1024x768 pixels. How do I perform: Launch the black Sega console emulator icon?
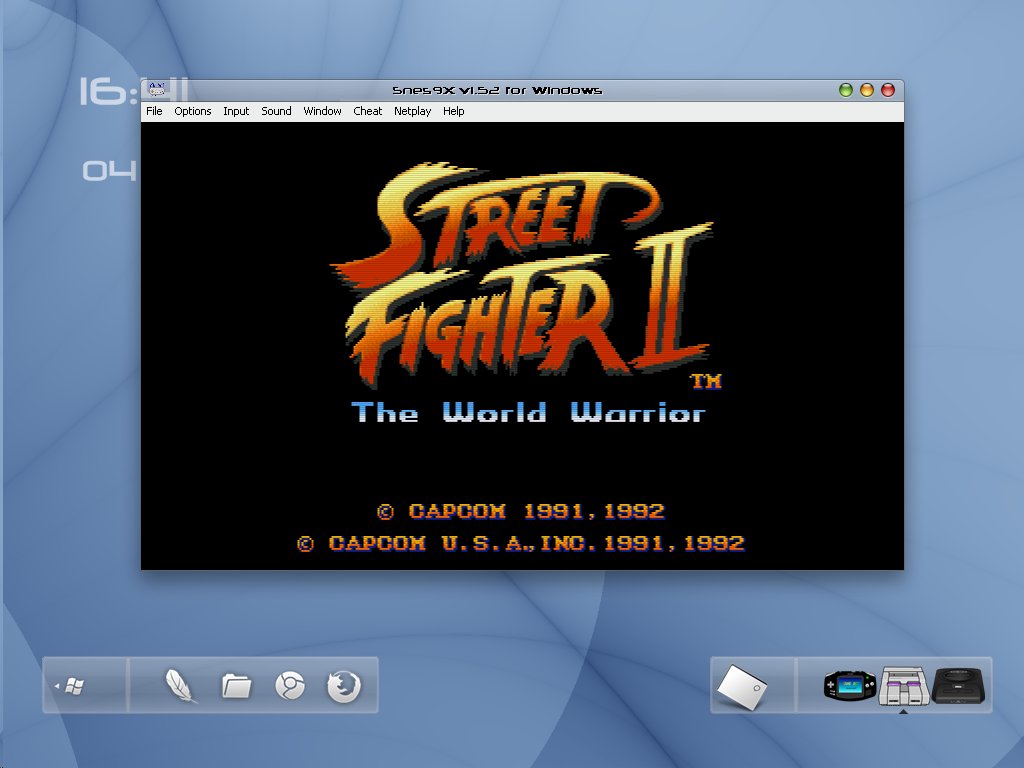click(x=958, y=686)
